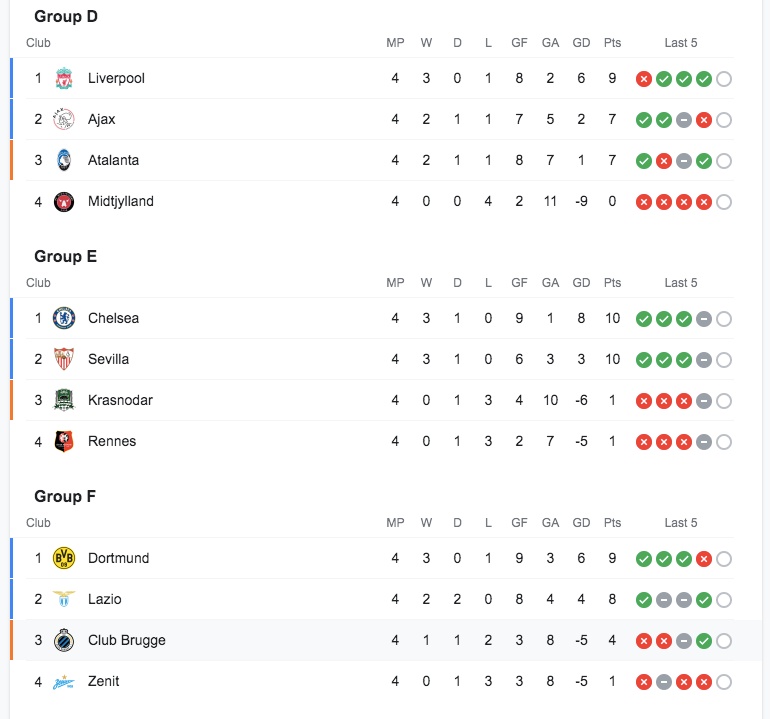
Task: Click Liverpool's first red loss indicator
Action: pos(644,79)
